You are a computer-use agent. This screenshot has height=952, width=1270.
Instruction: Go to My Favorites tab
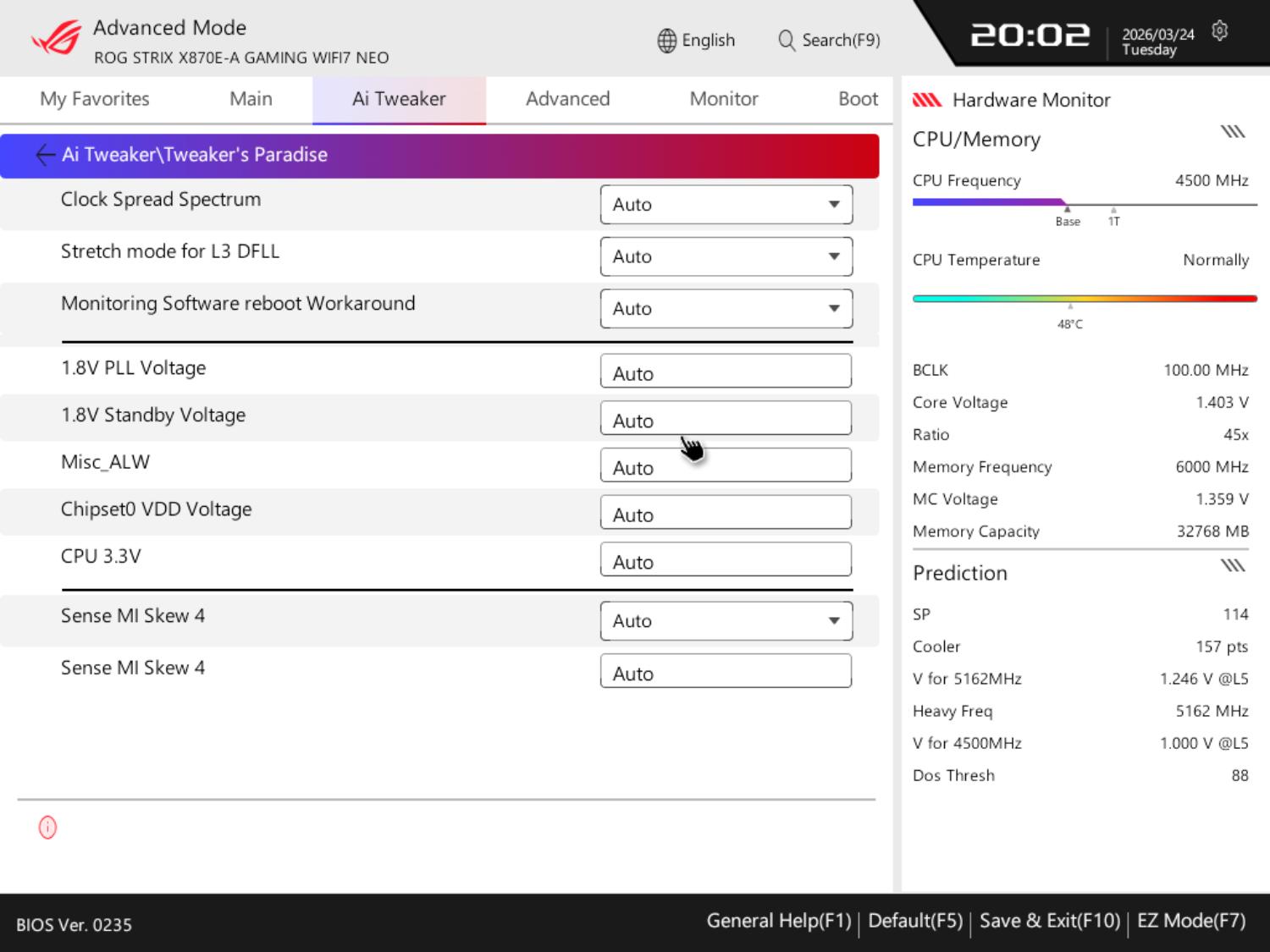pos(94,99)
